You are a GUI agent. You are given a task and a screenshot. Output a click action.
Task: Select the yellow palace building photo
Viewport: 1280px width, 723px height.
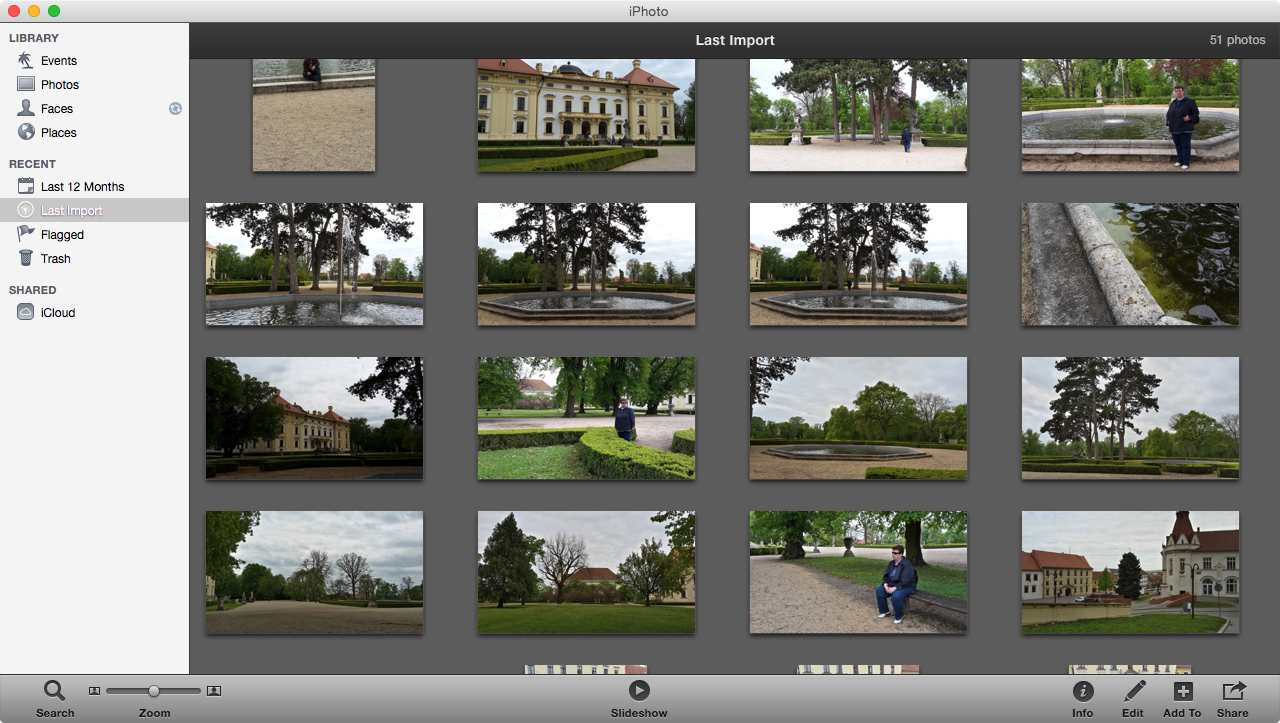(x=586, y=115)
